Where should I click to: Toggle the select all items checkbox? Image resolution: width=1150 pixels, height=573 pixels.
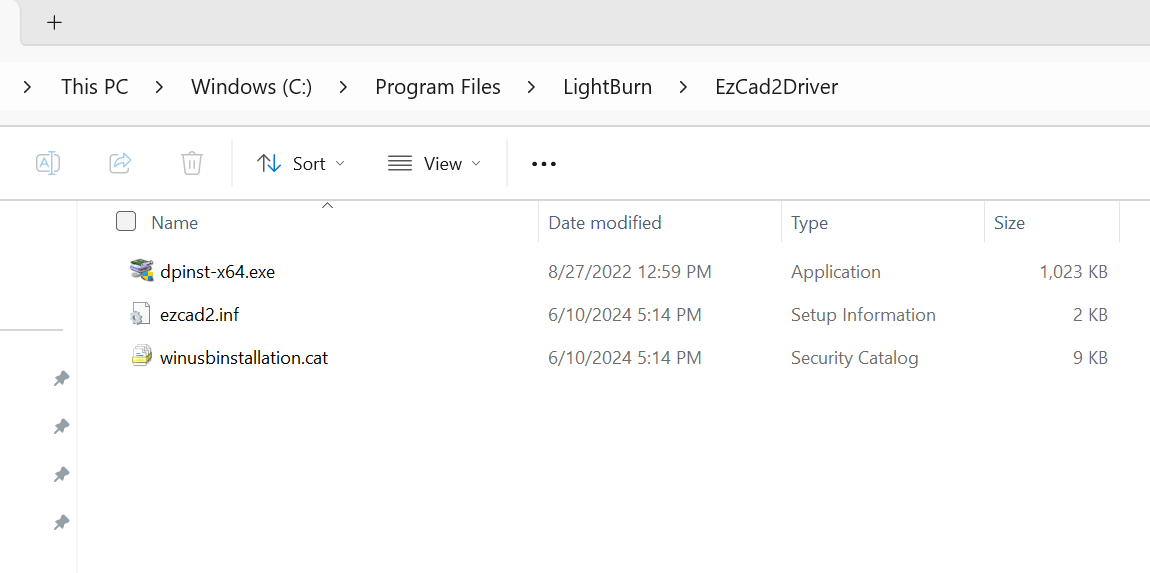[x=126, y=222]
